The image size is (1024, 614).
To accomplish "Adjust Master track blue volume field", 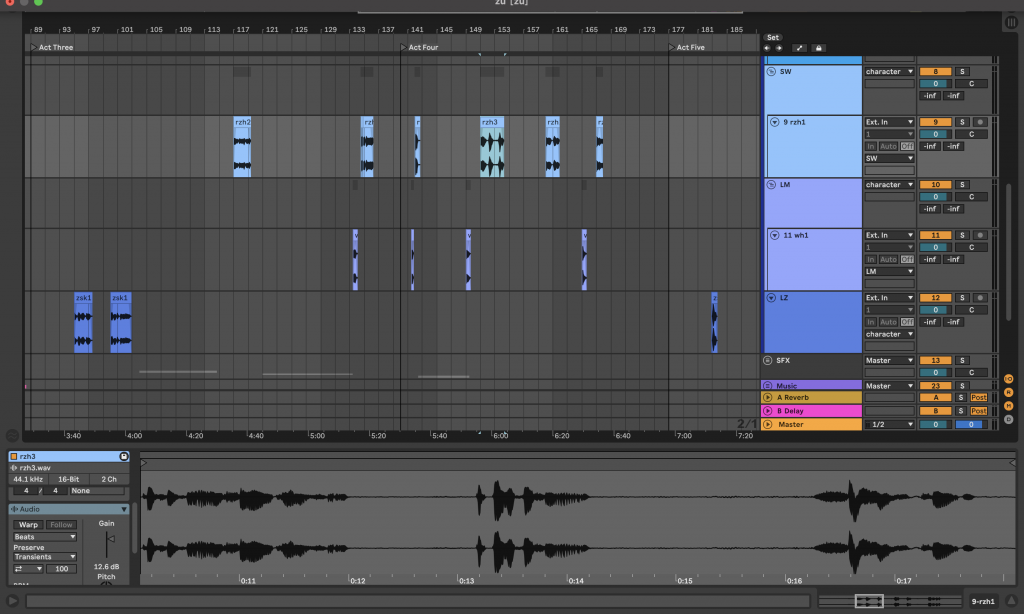I will pyautogui.click(x=970, y=425).
